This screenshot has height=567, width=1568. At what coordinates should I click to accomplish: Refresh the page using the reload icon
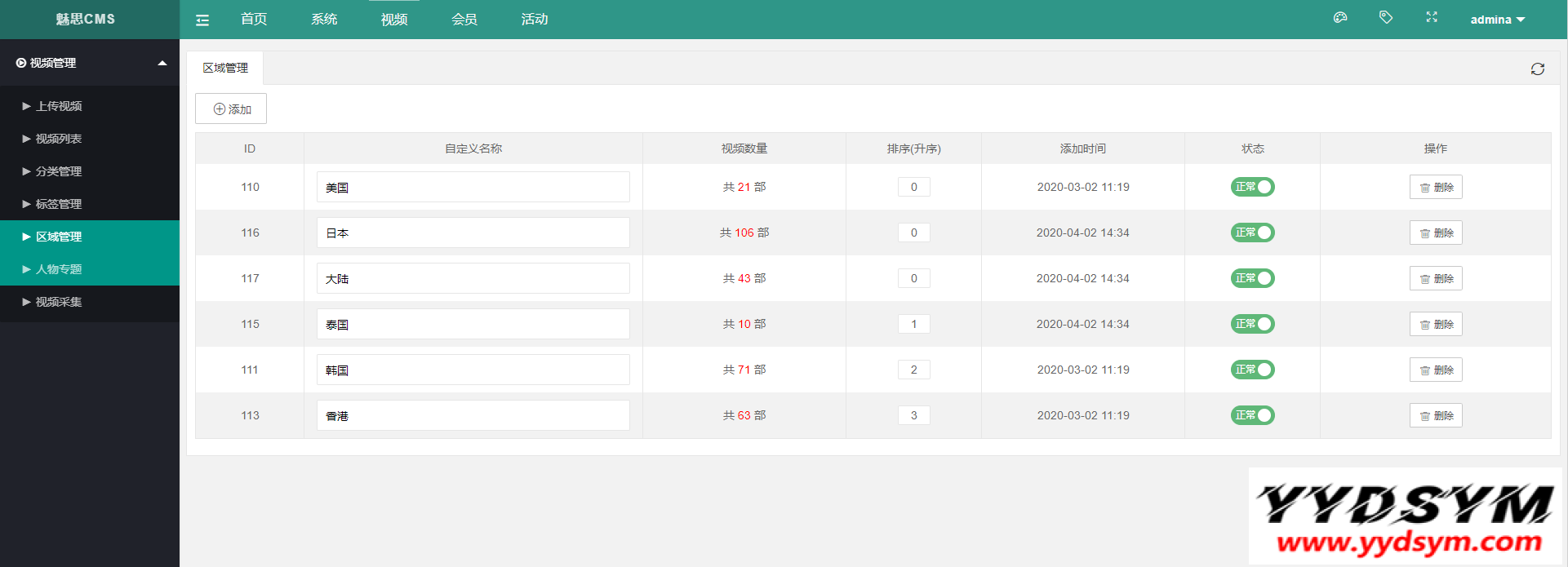[1538, 69]
